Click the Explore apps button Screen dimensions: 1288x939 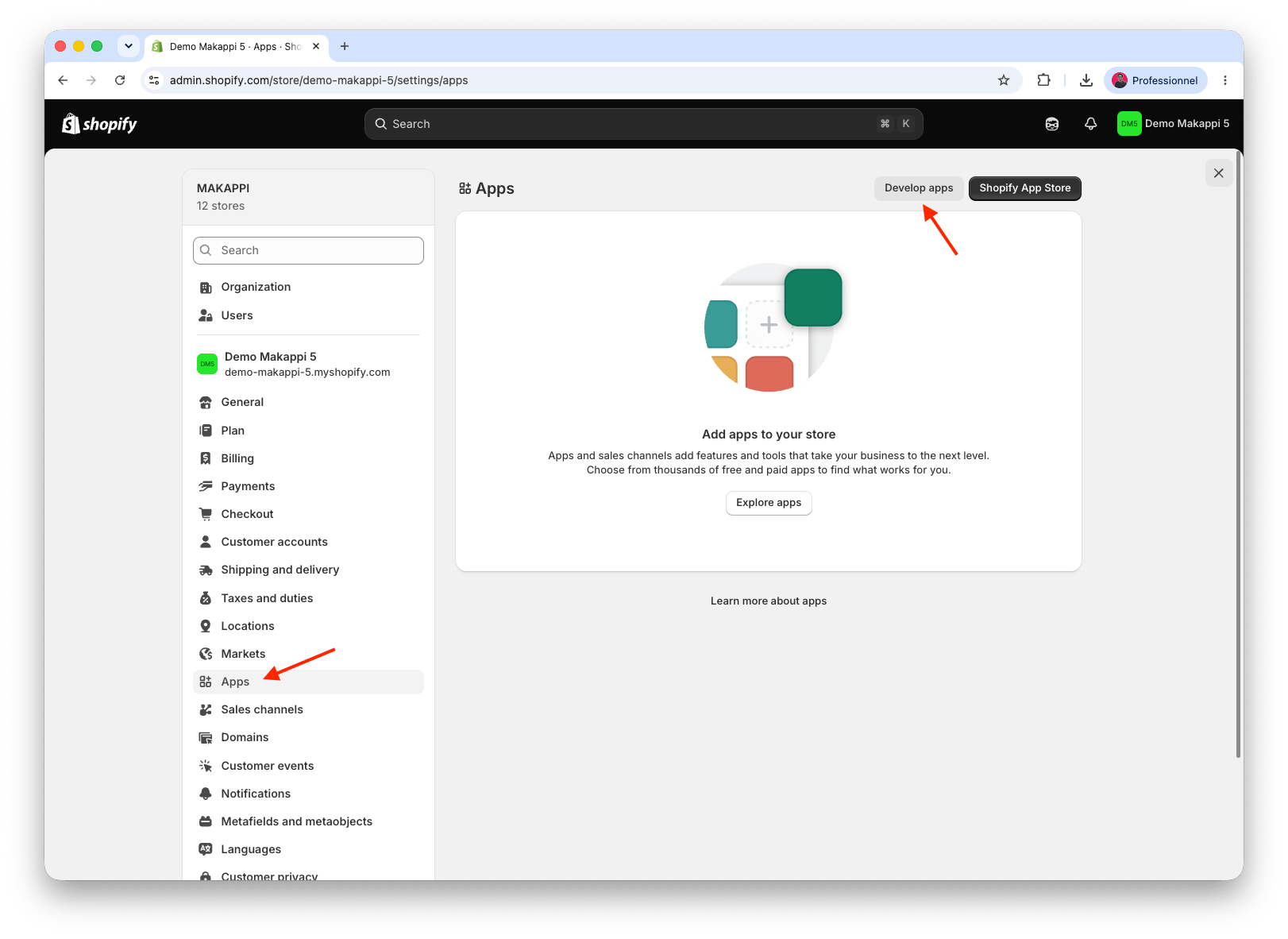[x=769, y=503]
